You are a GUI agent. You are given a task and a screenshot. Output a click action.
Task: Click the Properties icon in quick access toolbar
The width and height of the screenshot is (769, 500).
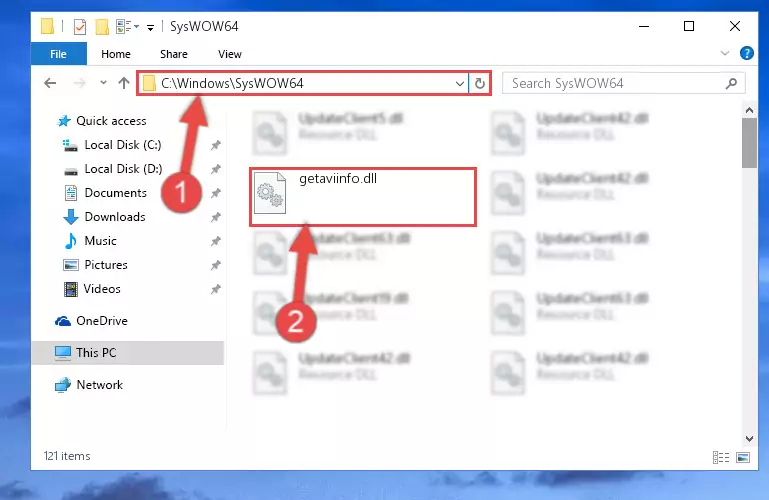[79, 26]
